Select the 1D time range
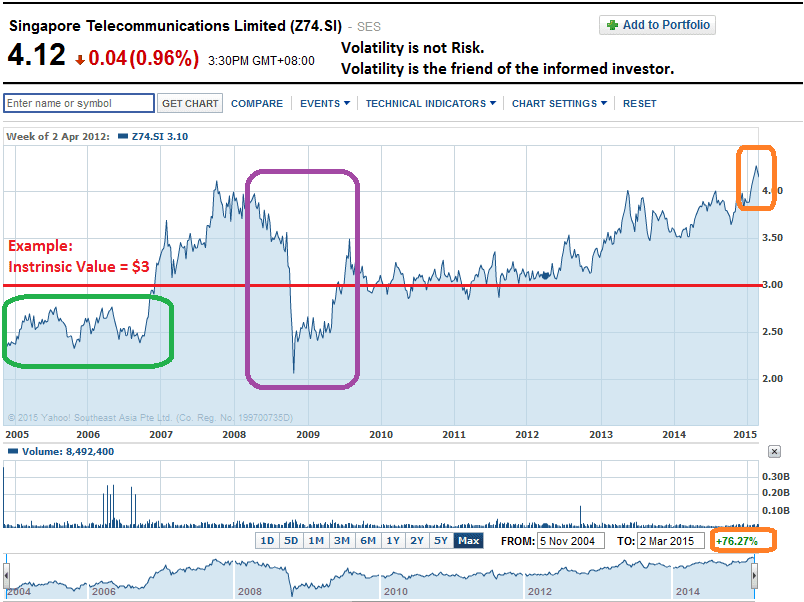Screen dimensions: 804x602 [x=267, y=540]
